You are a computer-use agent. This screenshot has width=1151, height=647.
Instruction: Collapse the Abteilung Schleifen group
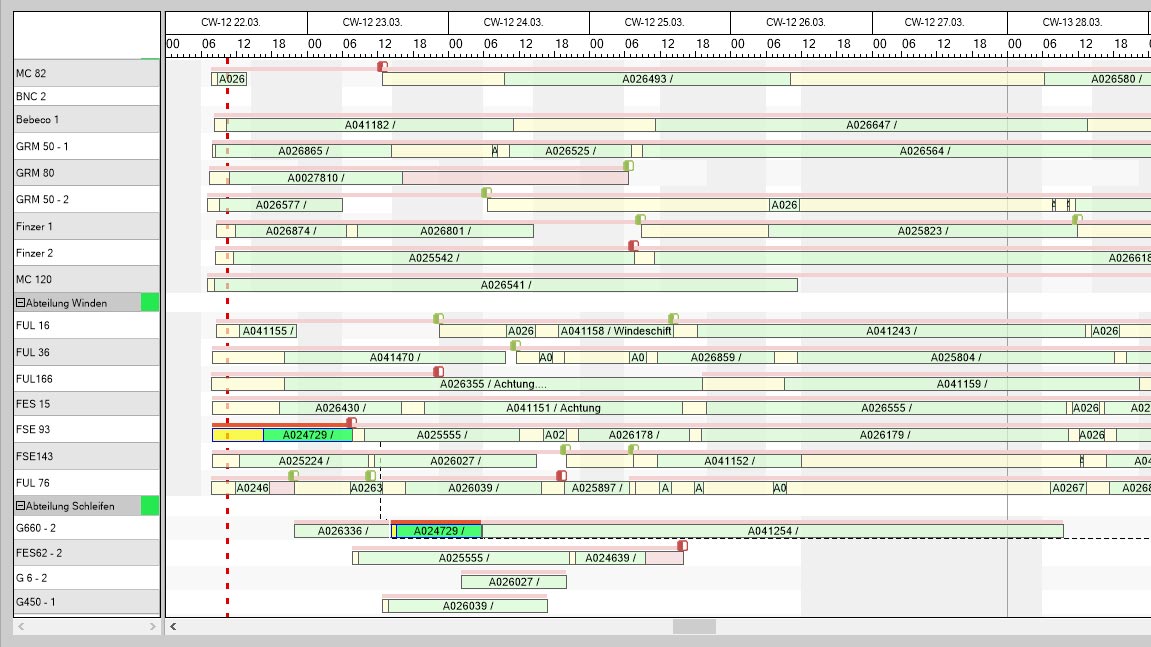pyautogui.click(x=20, y=506)
